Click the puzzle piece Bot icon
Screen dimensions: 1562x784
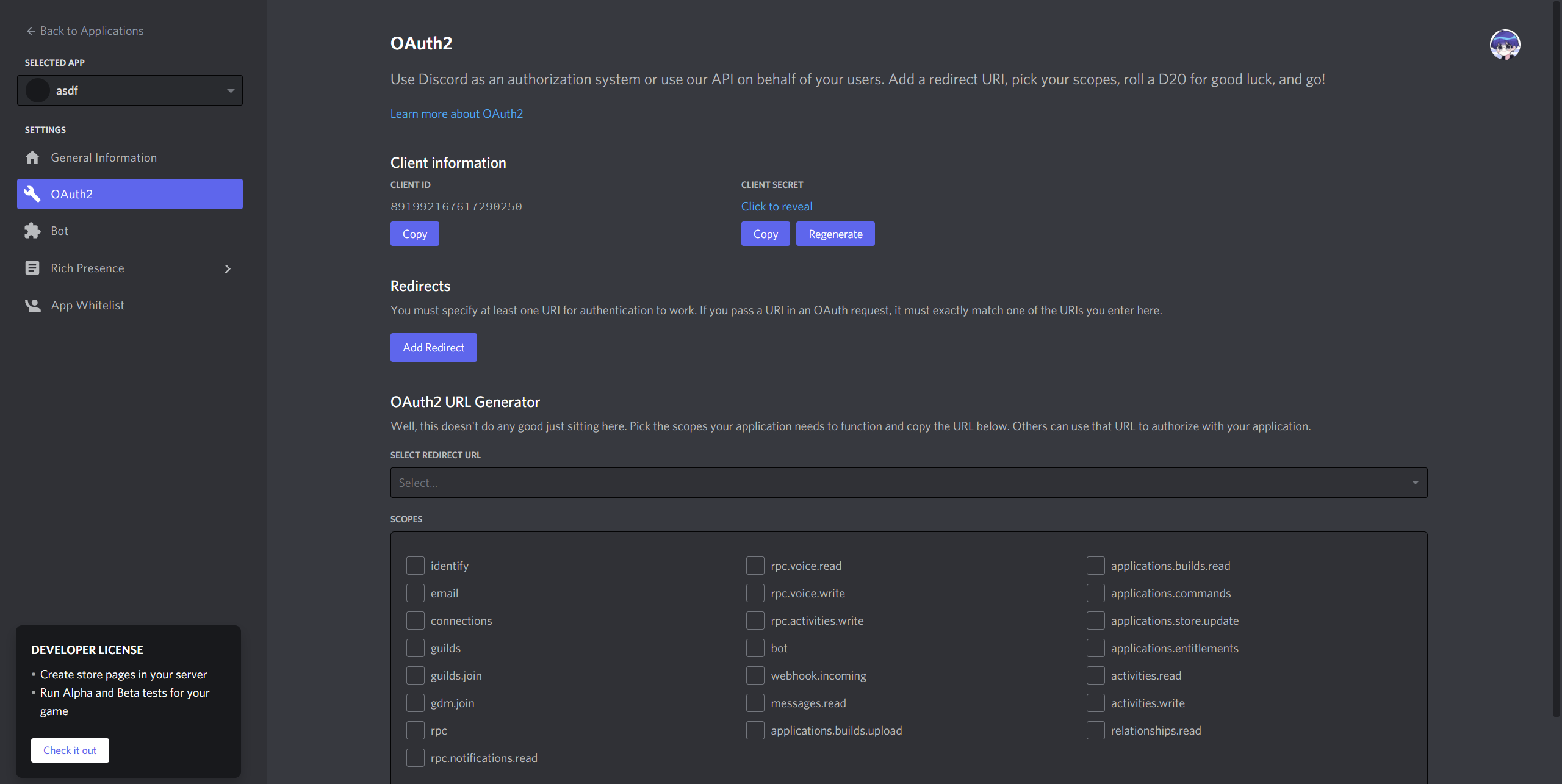pyautogui.click(x=32, y=231)
